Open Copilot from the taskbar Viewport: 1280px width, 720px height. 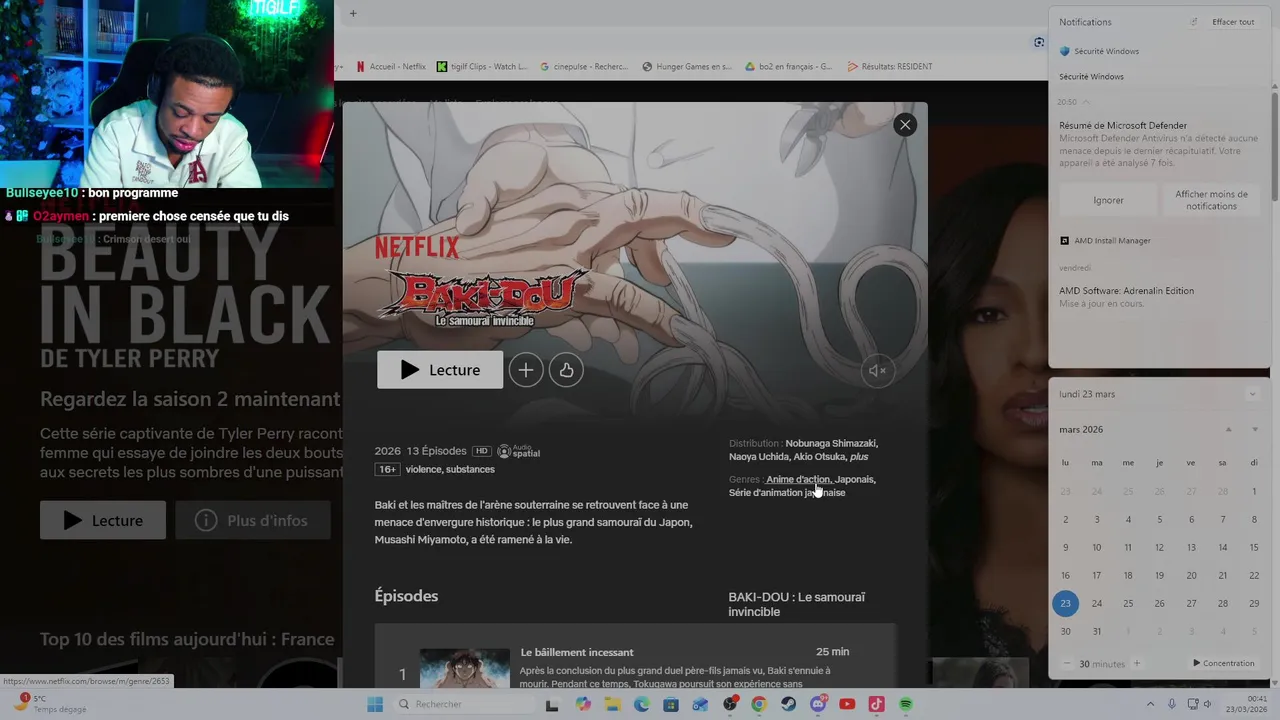click(583, 704)
